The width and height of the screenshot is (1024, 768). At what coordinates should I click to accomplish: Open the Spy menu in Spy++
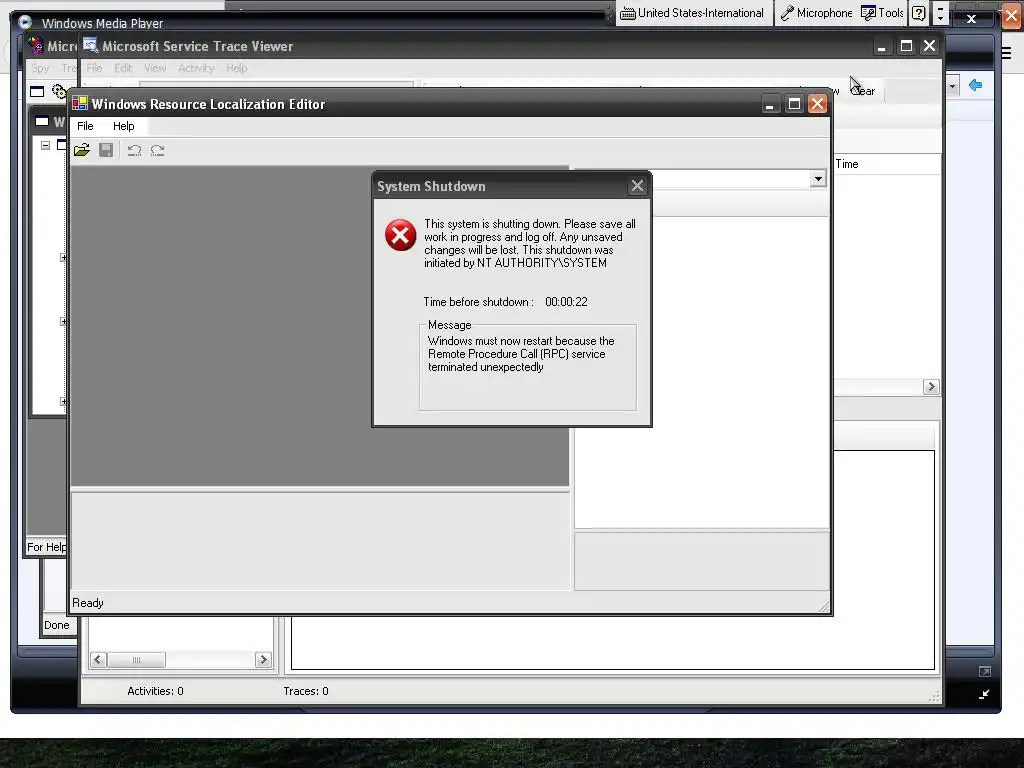click(x=40, y=68)
